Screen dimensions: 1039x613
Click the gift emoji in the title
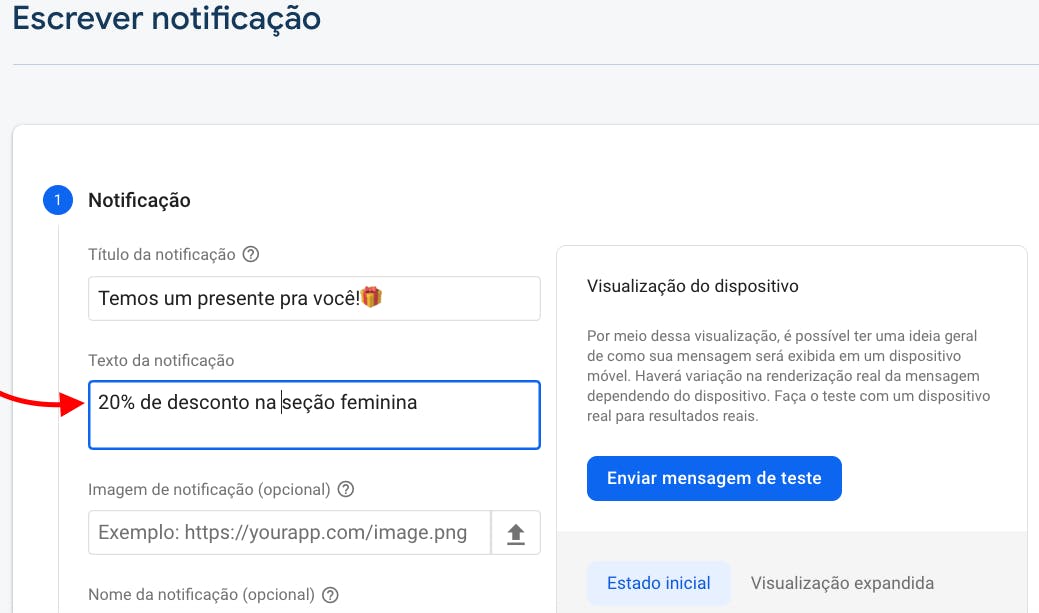[x=371, y=298]
